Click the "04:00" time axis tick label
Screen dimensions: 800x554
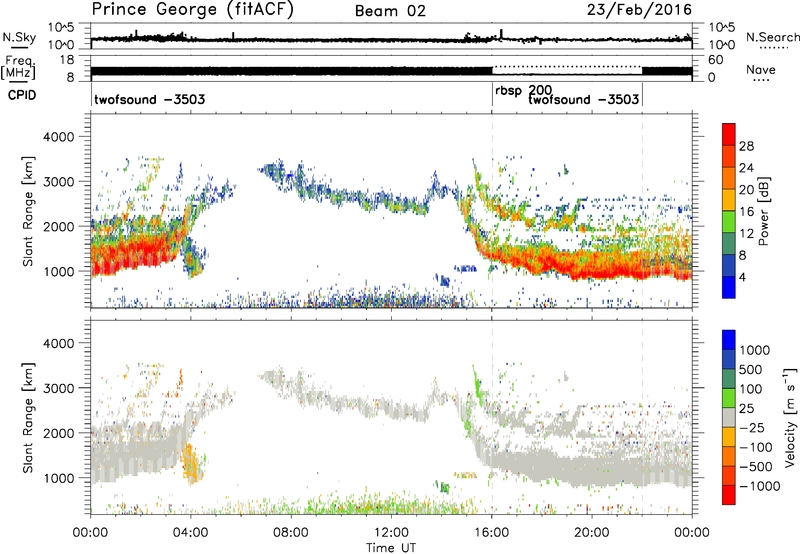tap(190, 533)
